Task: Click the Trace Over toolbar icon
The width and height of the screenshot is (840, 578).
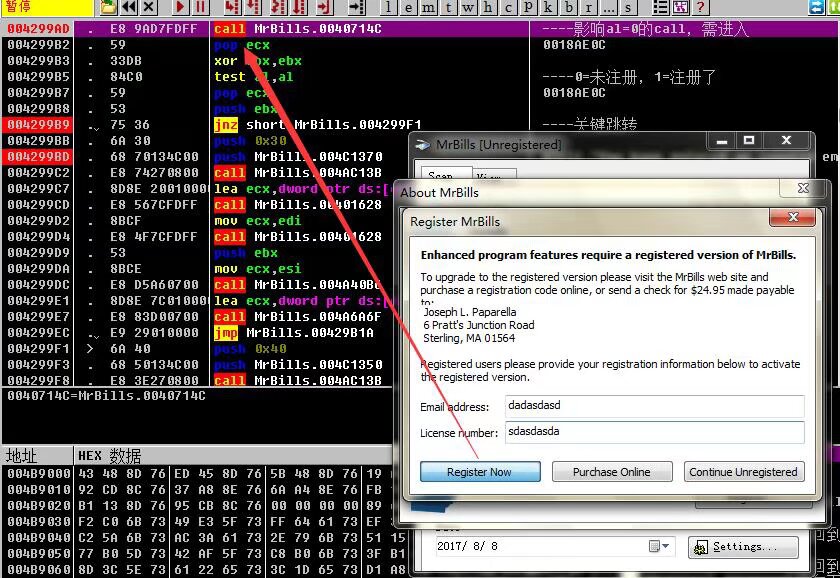Action: pos(298,7)
